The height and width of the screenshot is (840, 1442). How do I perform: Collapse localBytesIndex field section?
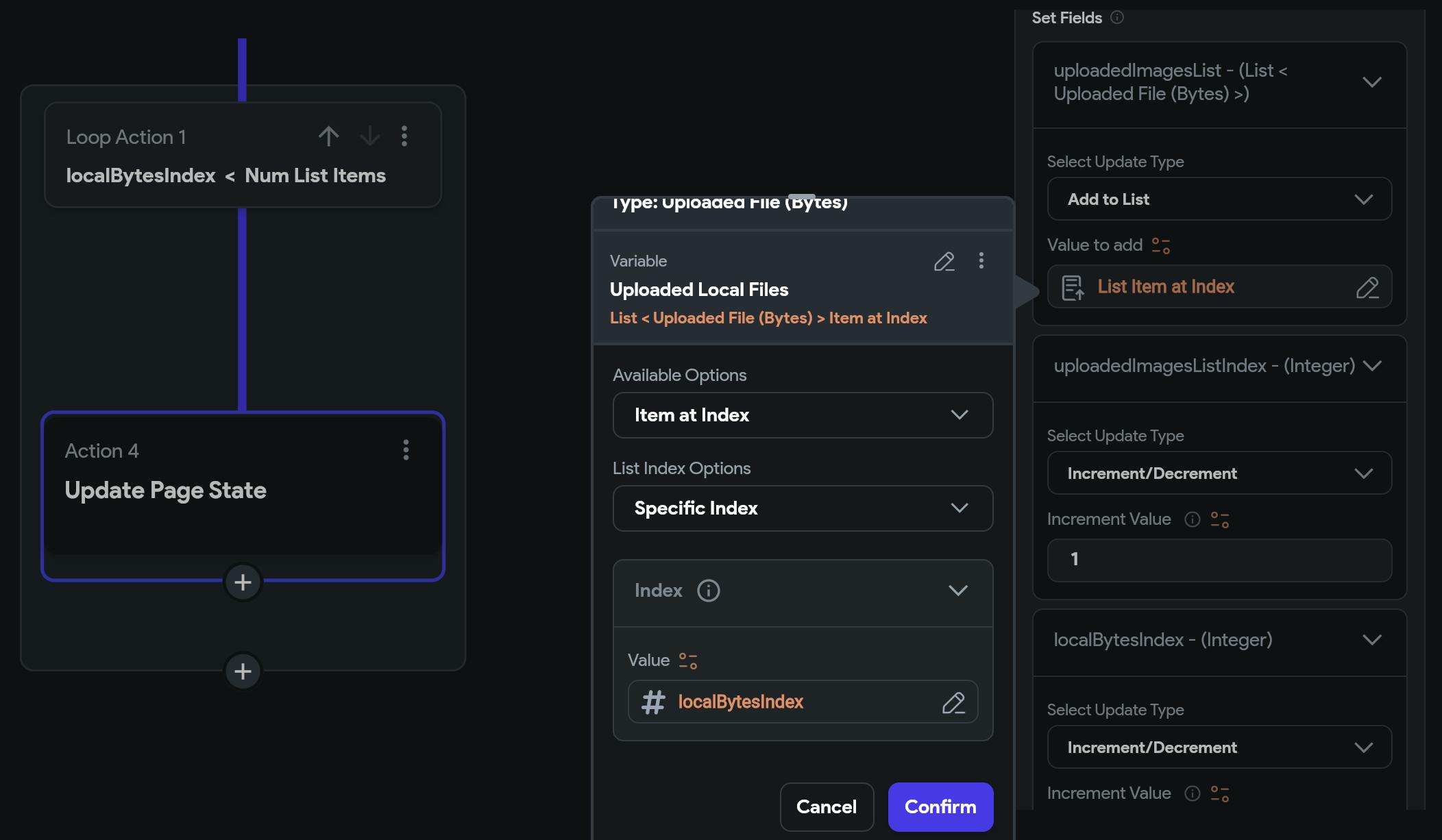tap(1372, 640)
